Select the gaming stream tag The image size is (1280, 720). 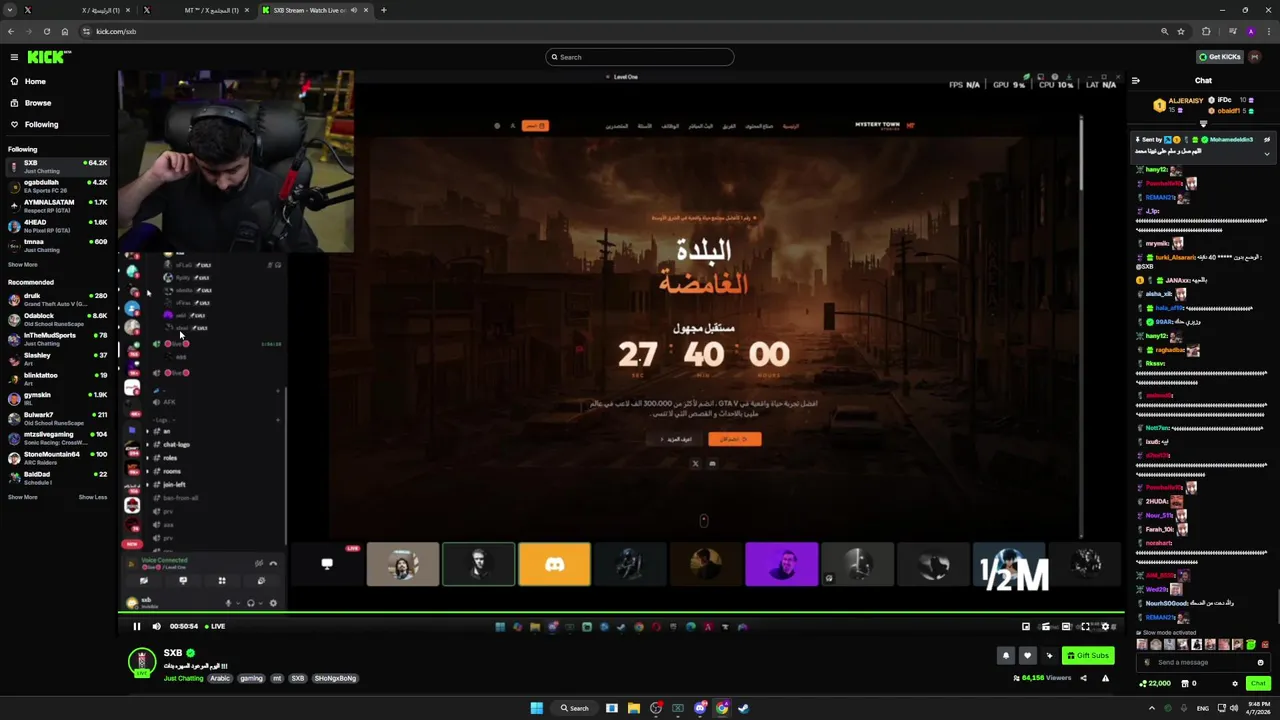click(251, 678)
